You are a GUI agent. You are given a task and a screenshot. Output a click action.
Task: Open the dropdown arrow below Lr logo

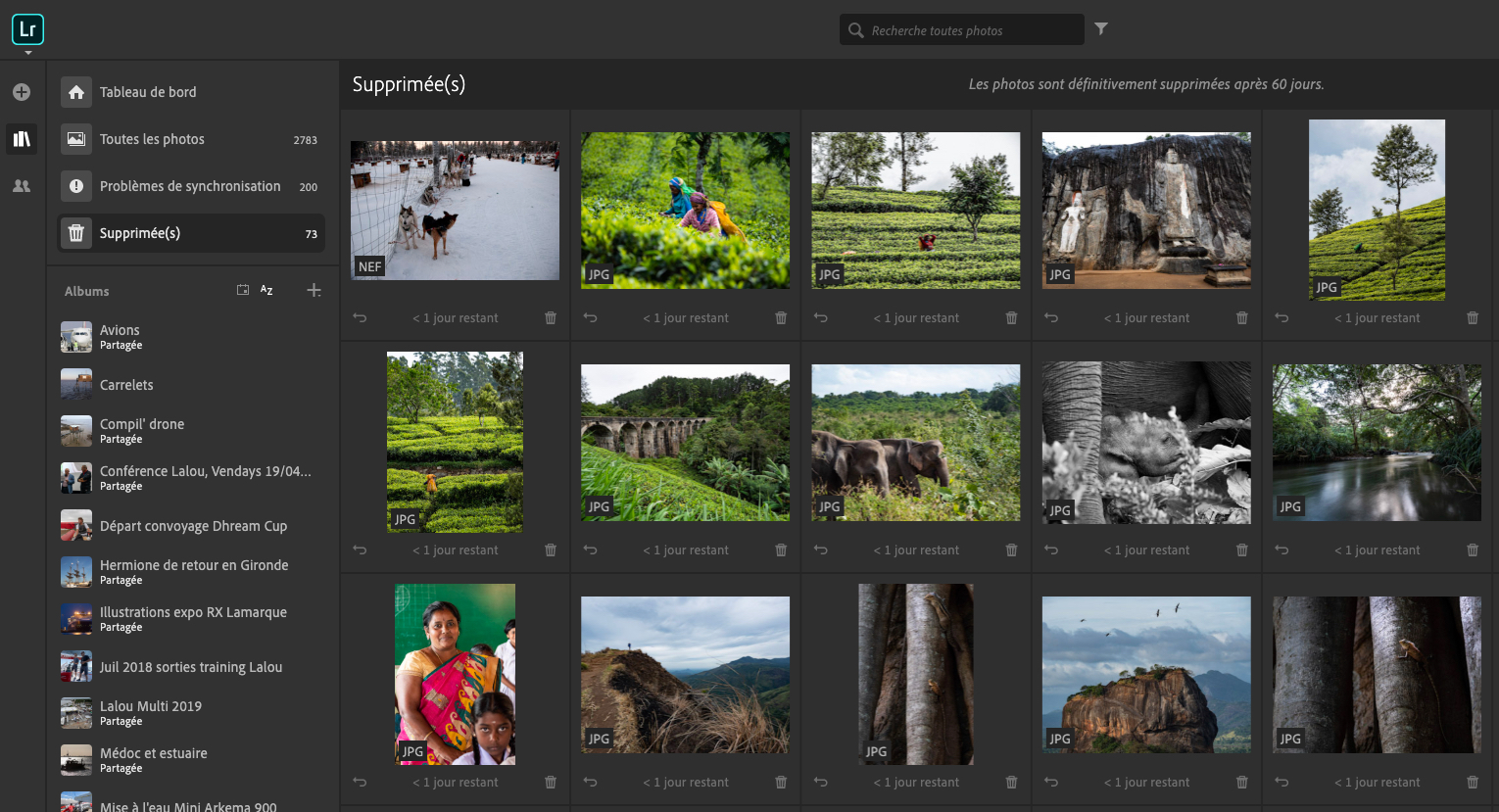click(27, 53)
